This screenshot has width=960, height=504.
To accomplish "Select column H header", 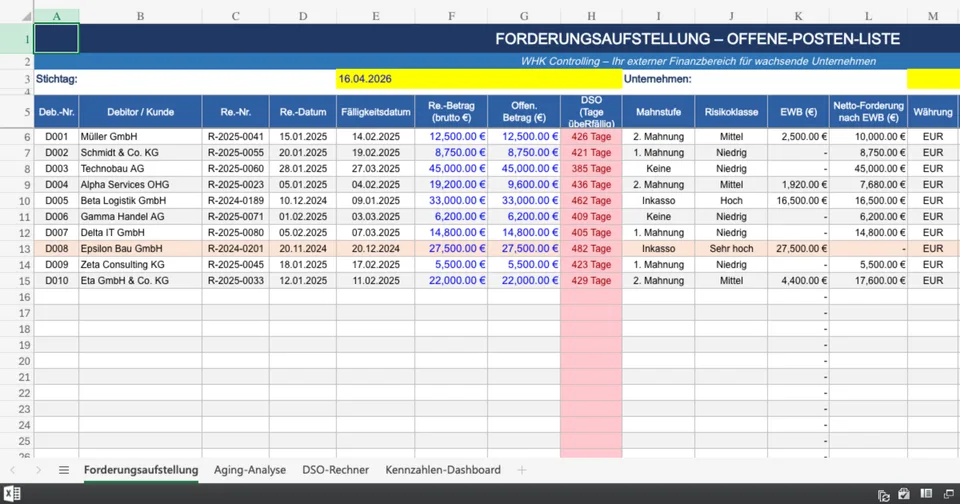I will click(591, 17).
